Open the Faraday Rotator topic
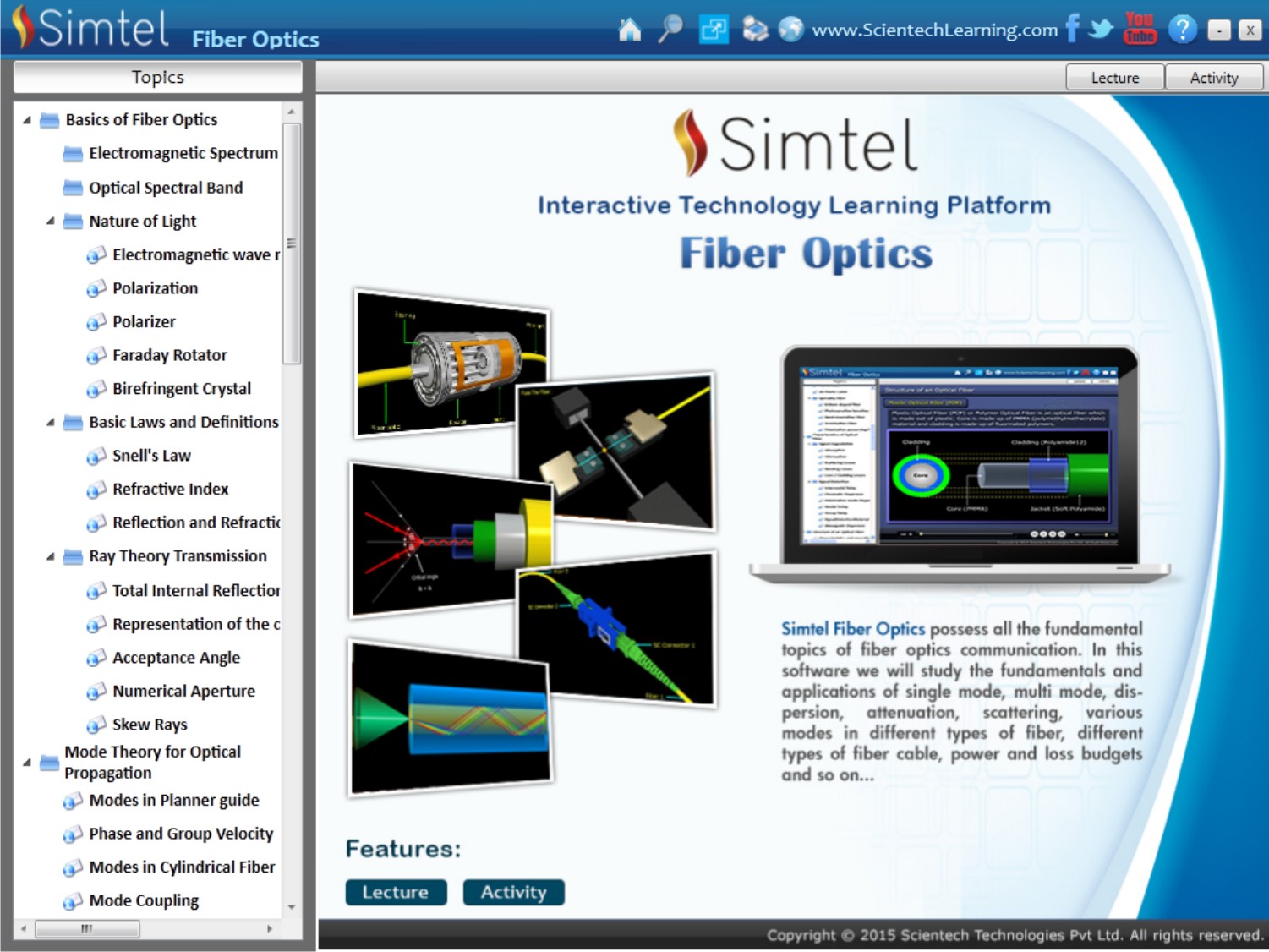Viewport: 1269px width, 952px height. pyautogui.click(x=169, y=355)
